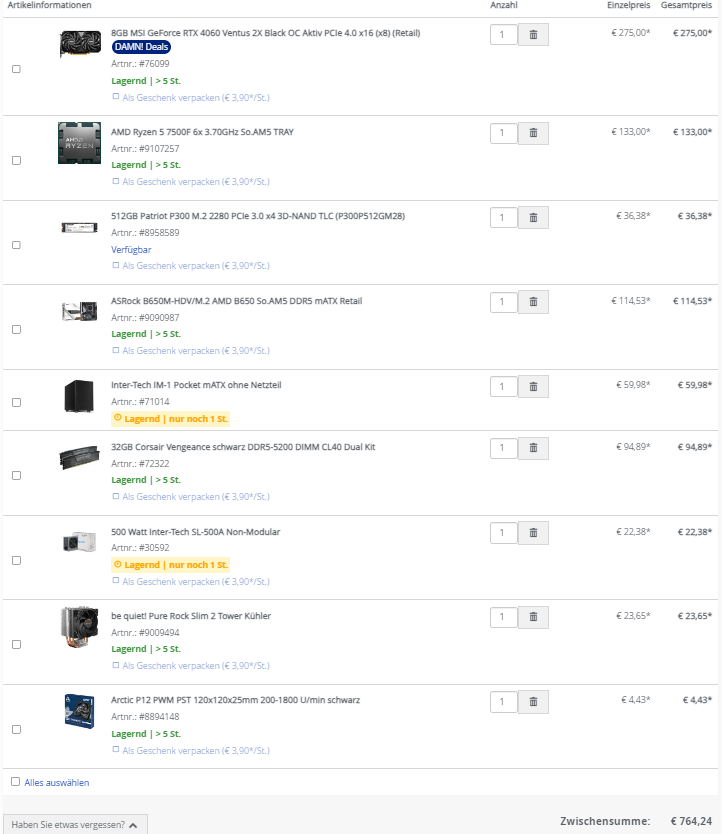Tick the checkbox for AMD Ryzen 5 7500F

coord(16,161)
